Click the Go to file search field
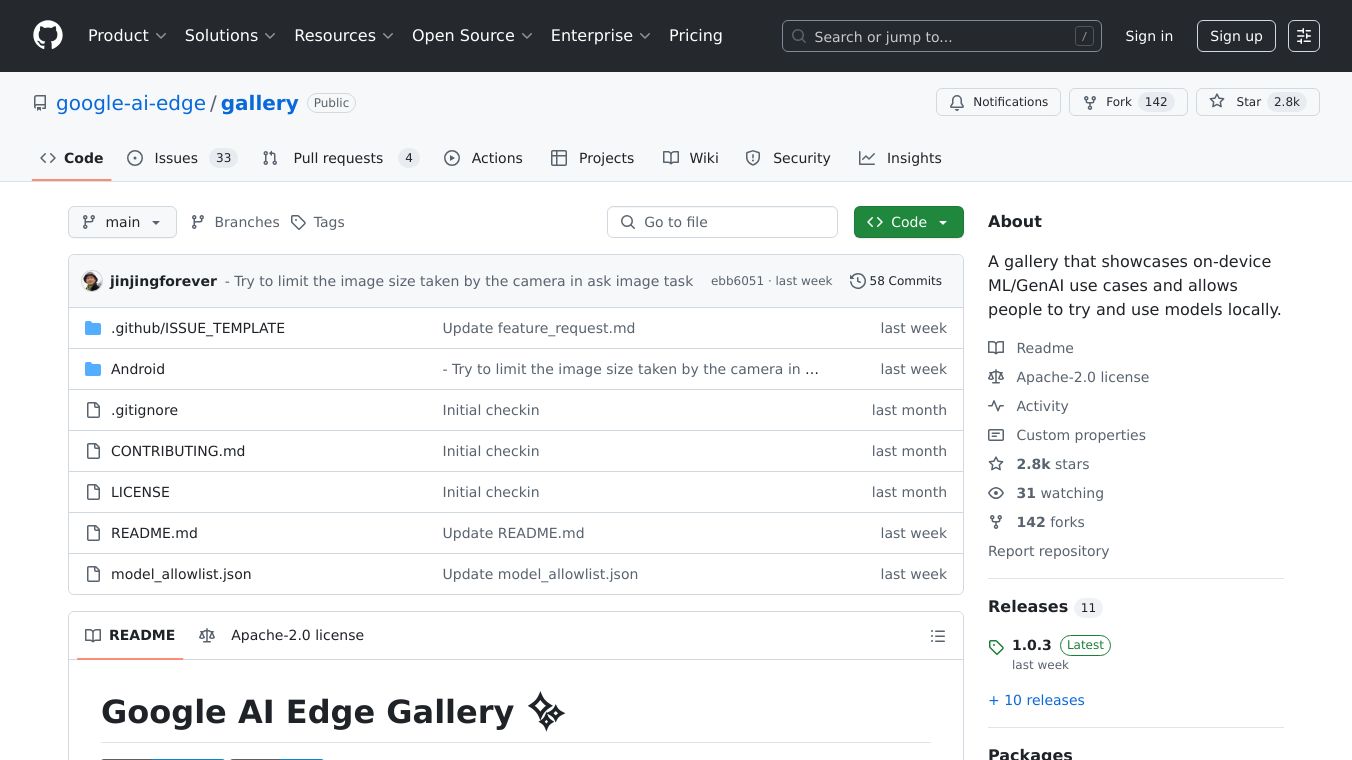1352x760 pixels. point(722,222)
